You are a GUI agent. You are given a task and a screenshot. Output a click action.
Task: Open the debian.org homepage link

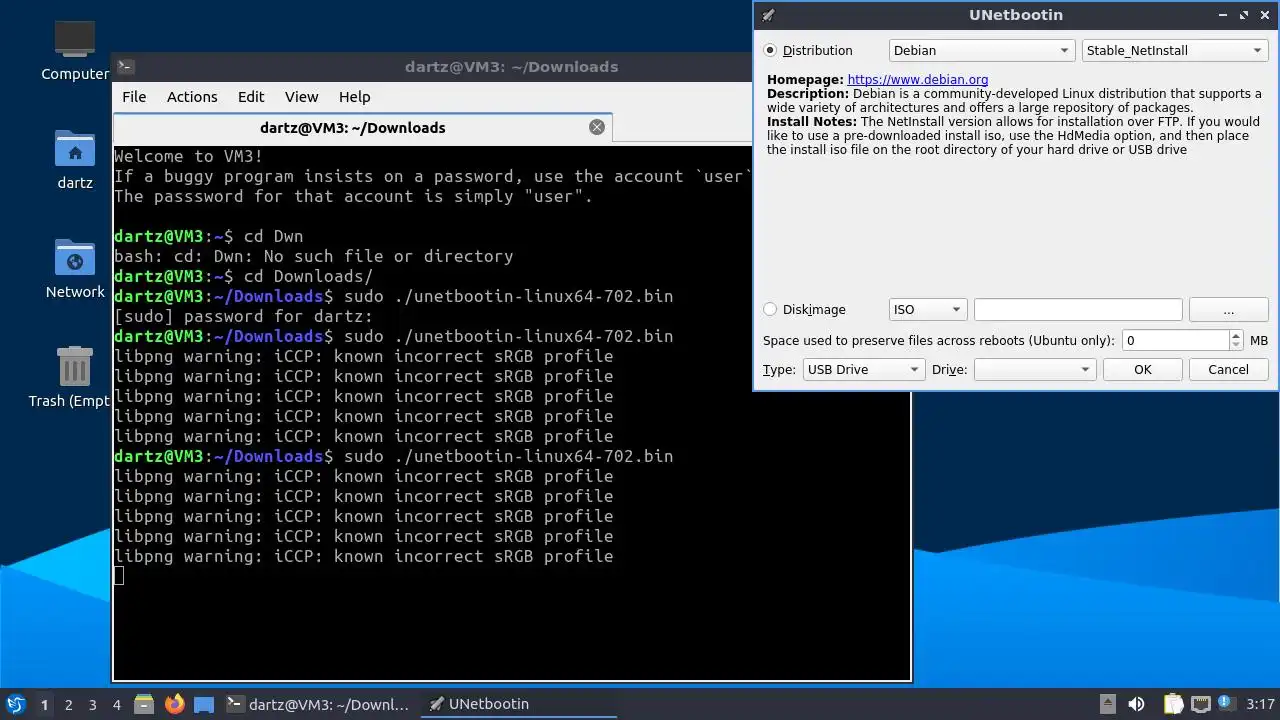(918, 80)
